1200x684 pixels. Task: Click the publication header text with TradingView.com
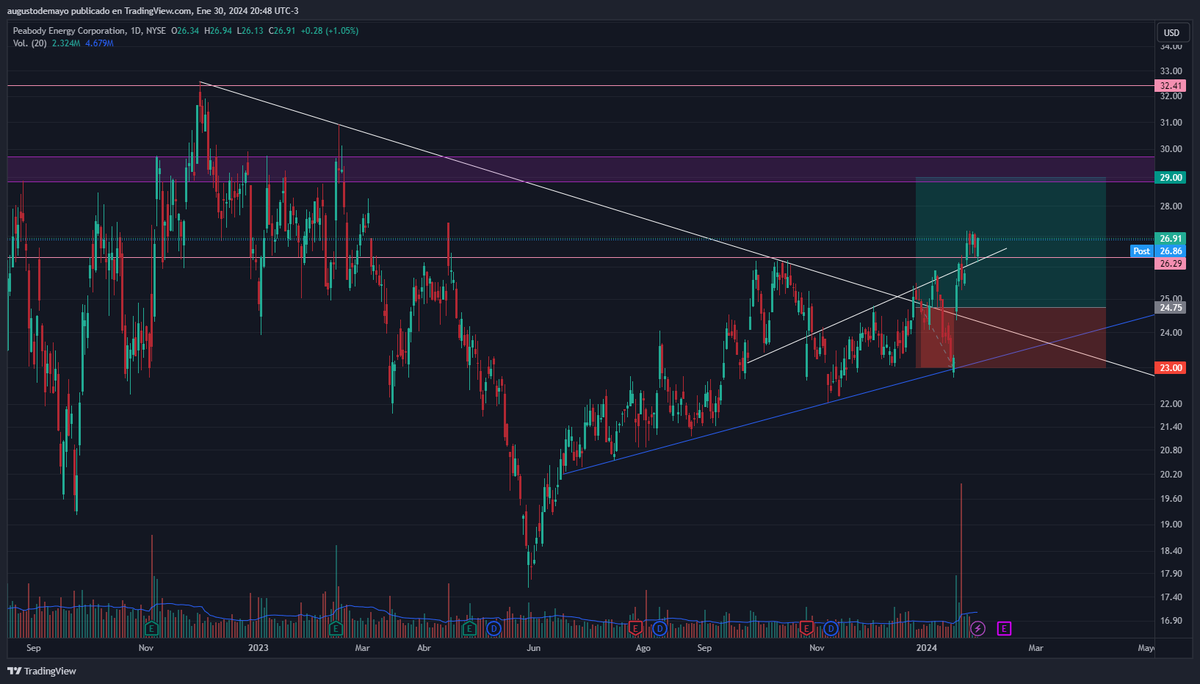pos(155,10)
